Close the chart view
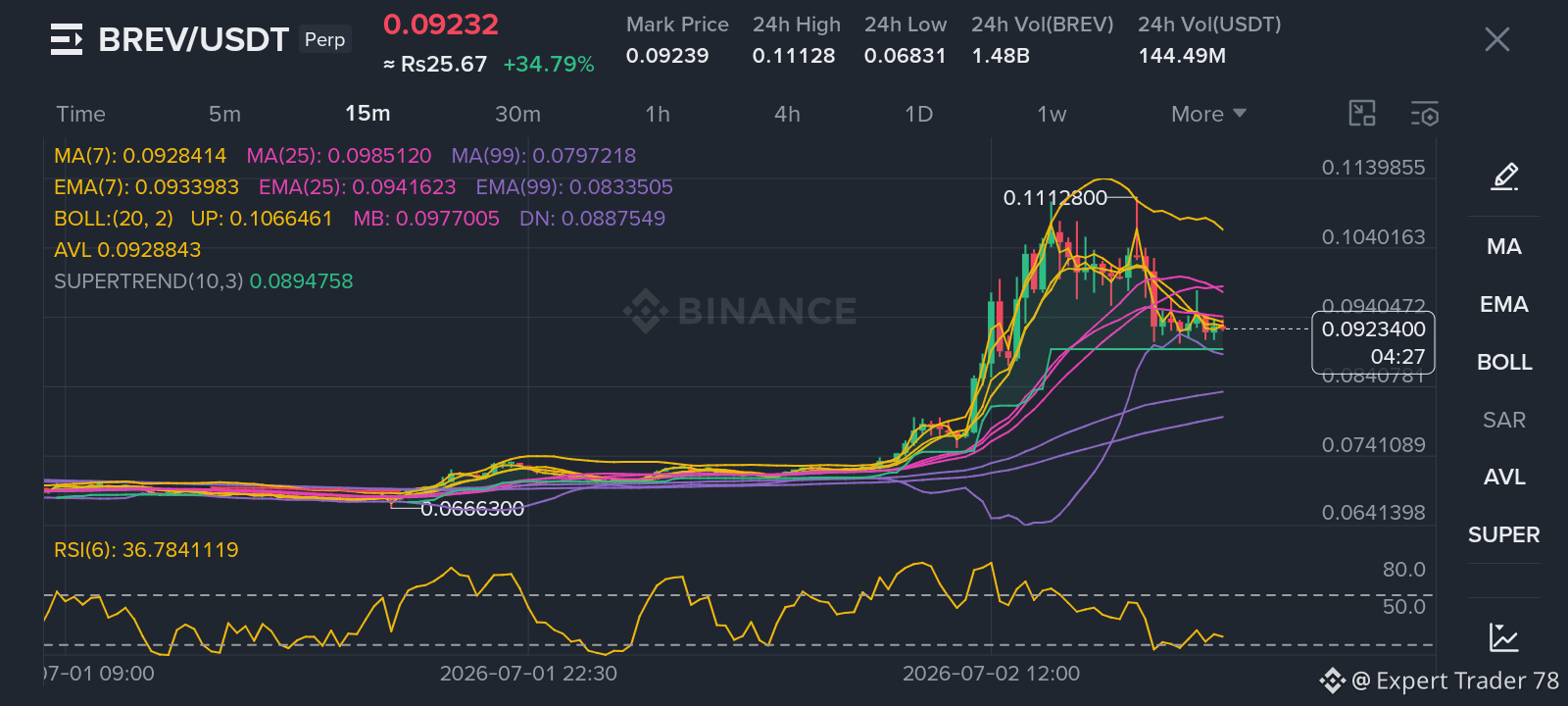This screenshot has width=1568, height=706. [x=1496, y=39]
